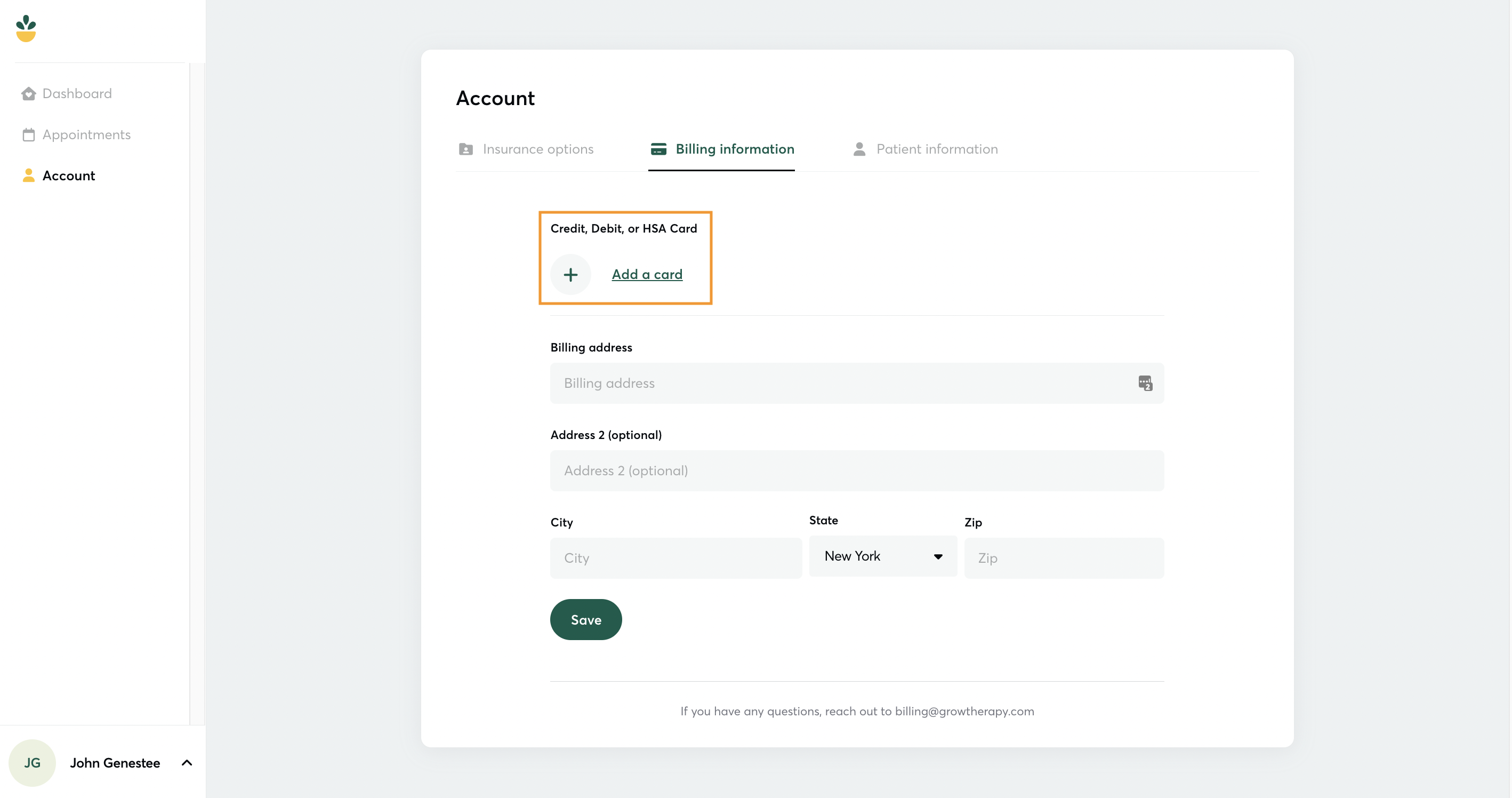Focus the Billing address input field

click(x=839, y=384)
